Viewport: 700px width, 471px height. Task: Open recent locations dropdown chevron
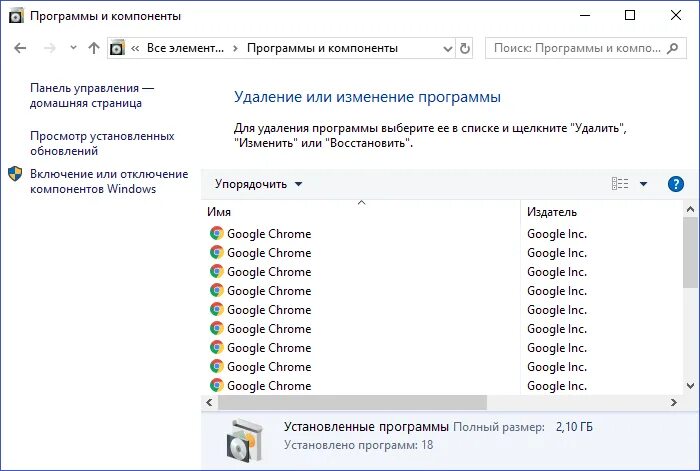pyautogui.click(x=73, y=47)
